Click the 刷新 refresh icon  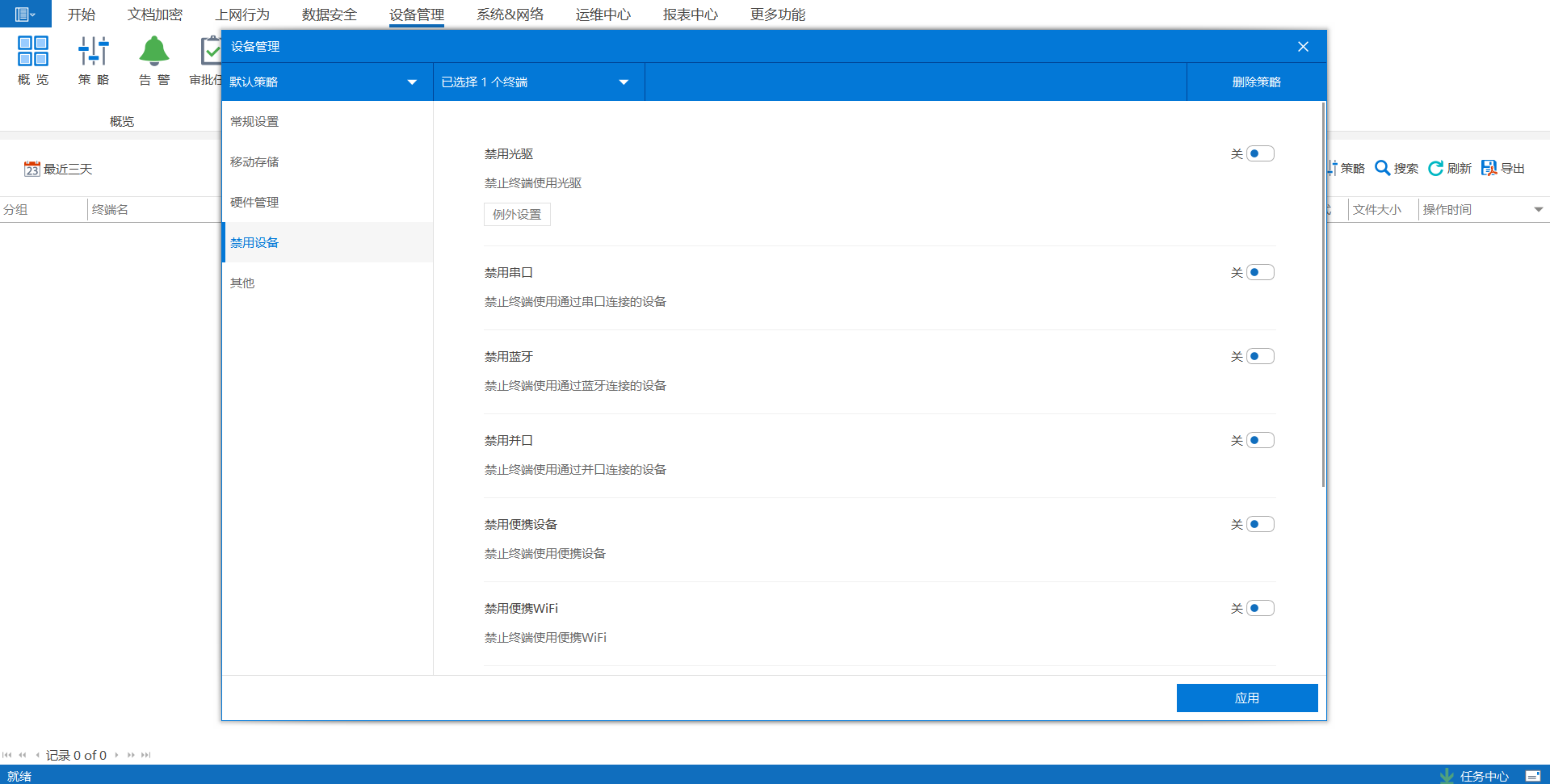pyautogui.click(x=1436, y=168)
